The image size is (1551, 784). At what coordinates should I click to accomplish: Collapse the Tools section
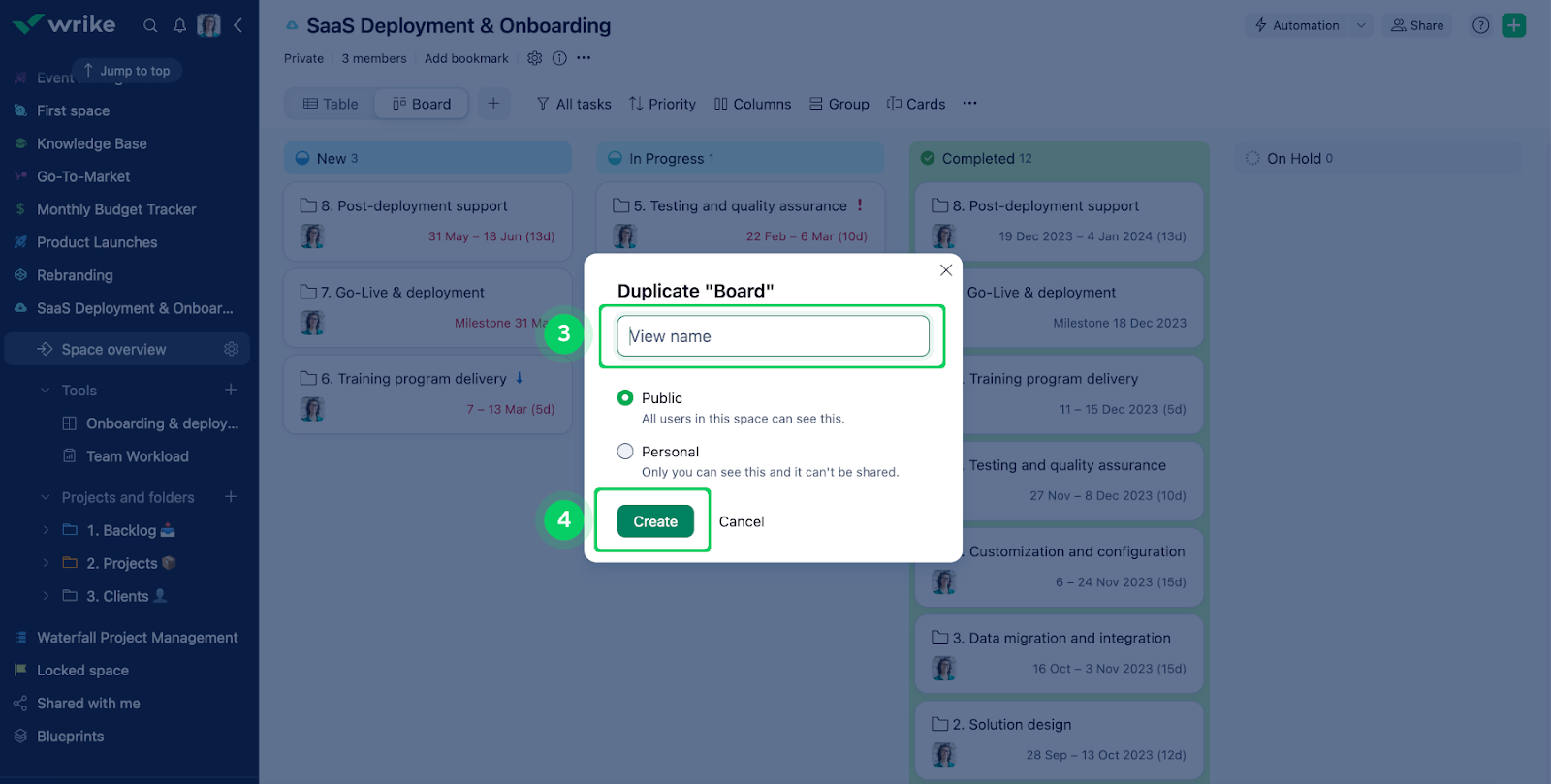tap(46, 391)
